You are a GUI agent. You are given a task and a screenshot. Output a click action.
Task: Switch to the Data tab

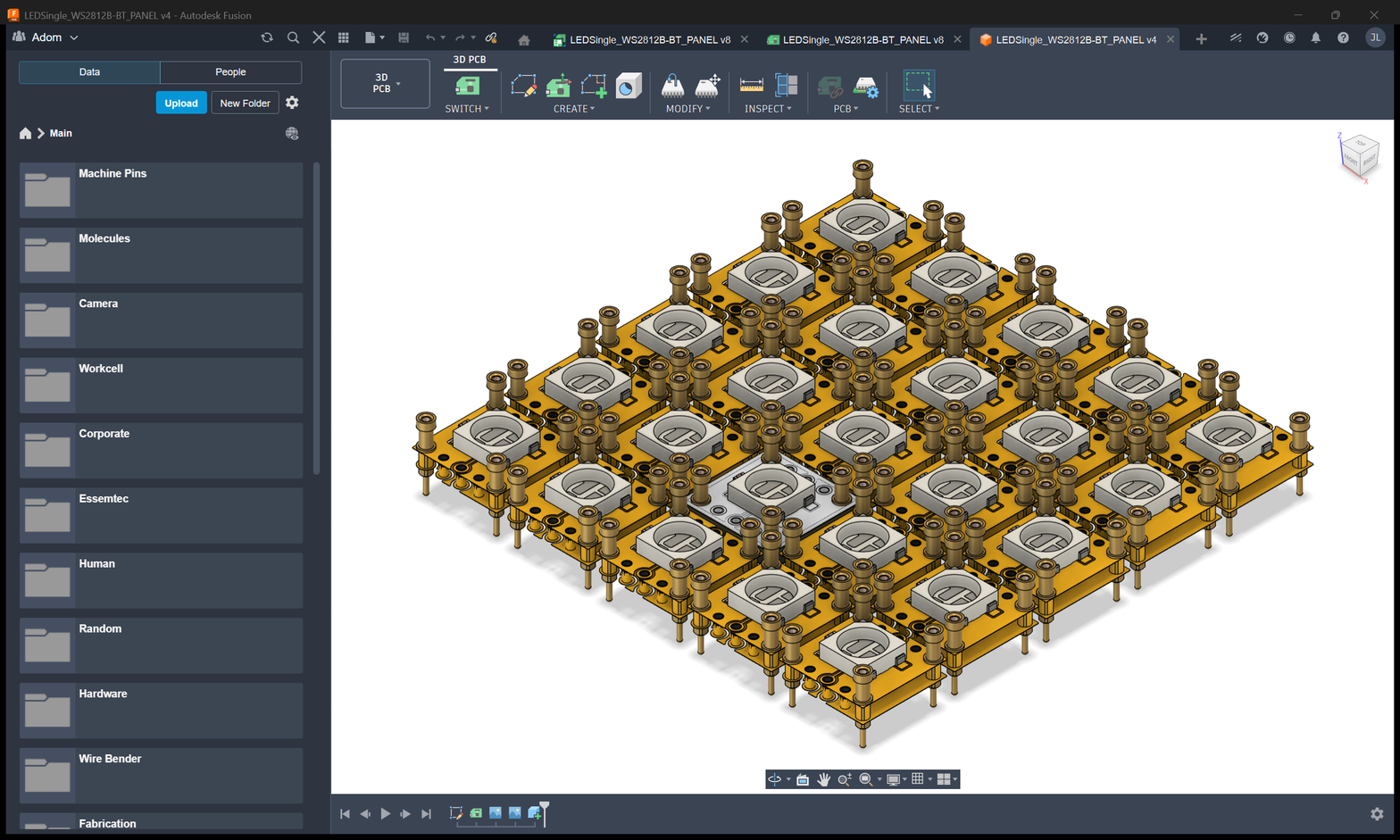tap(89, 72)
